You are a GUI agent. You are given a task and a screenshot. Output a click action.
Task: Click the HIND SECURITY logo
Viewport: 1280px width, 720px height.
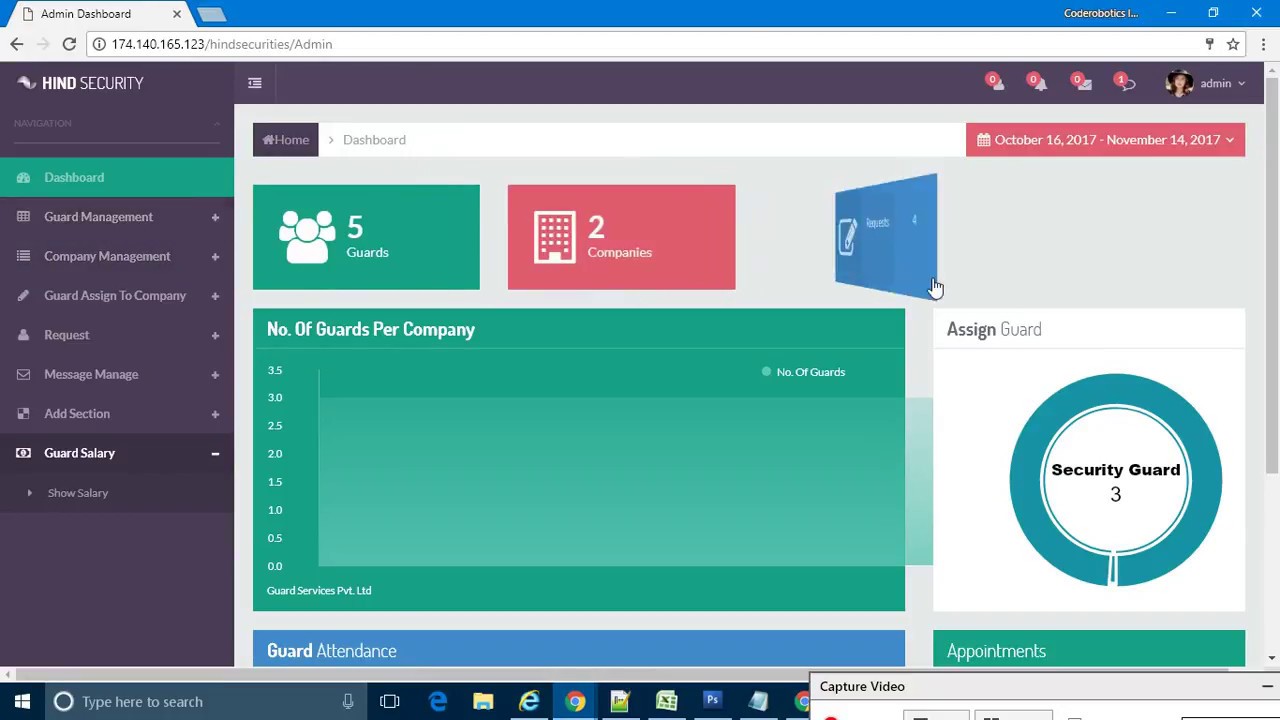(81, 83)
